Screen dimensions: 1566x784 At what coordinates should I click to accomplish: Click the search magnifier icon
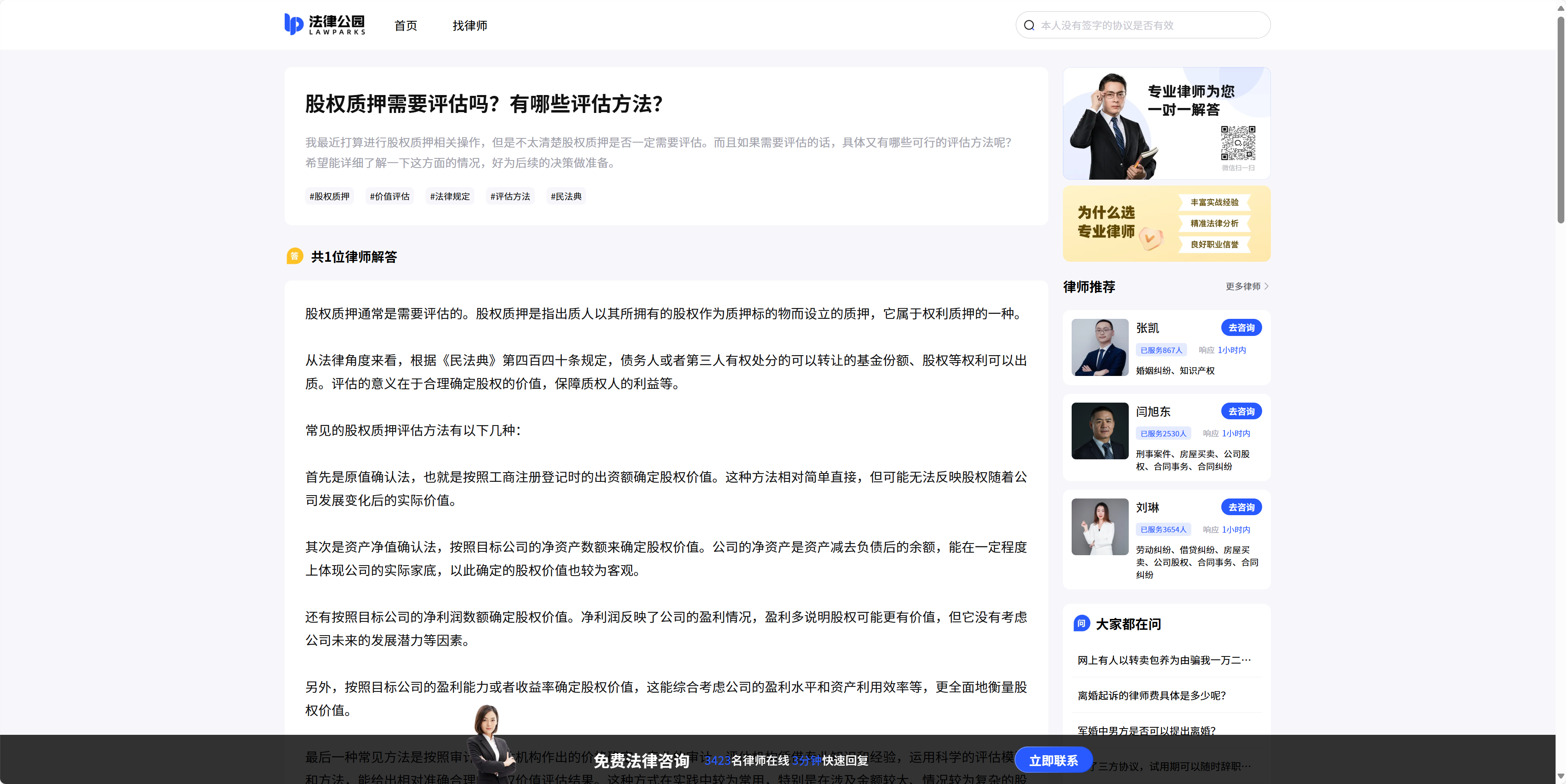1029,25
